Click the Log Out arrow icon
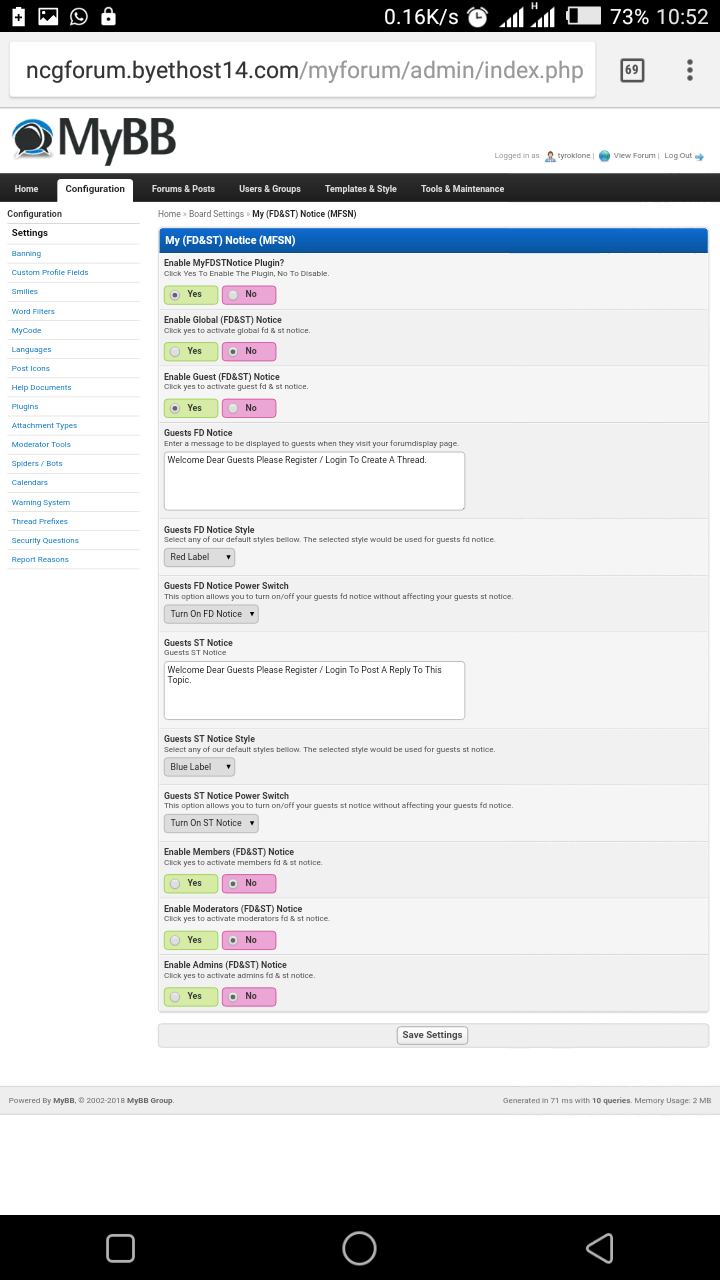This screenshot has width=720, height=1280. tap(699, 156)
